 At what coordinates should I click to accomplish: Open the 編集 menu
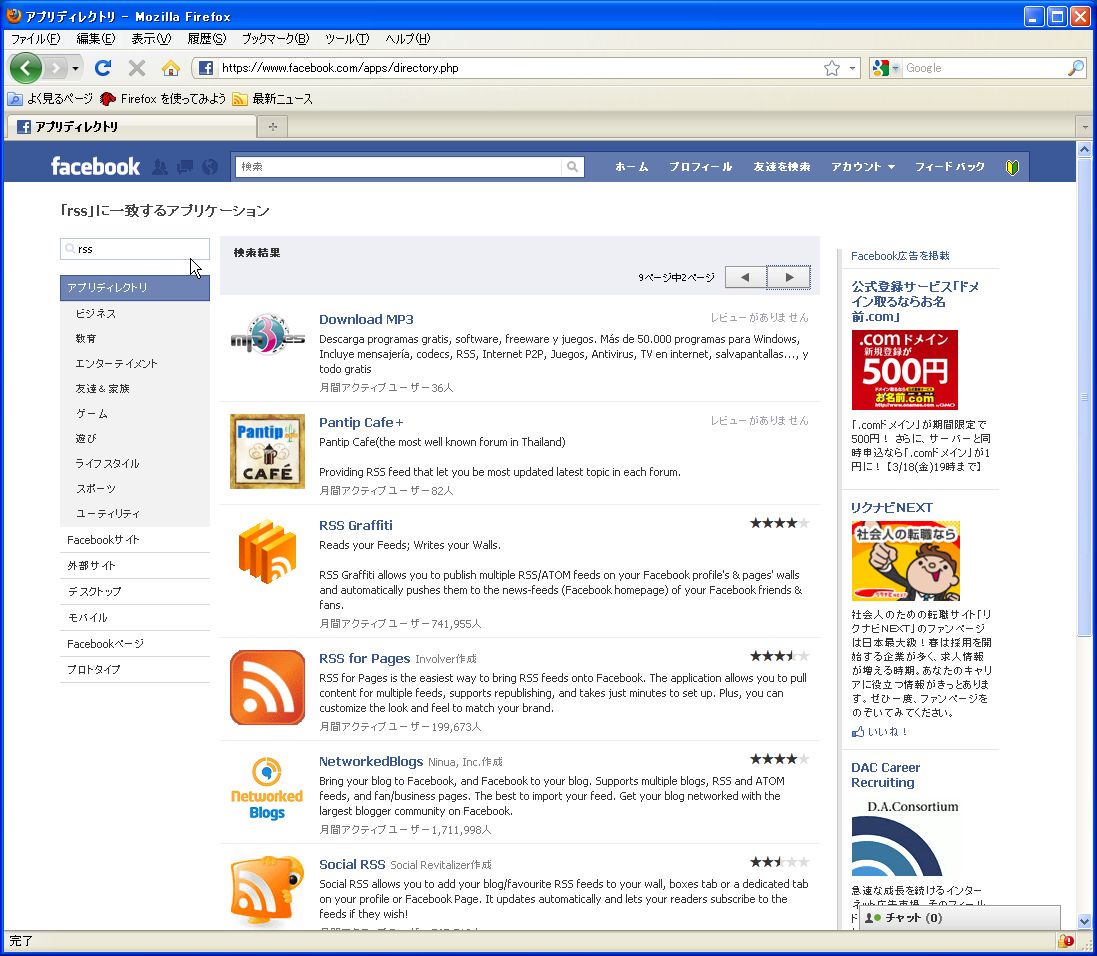pos(95,38)
